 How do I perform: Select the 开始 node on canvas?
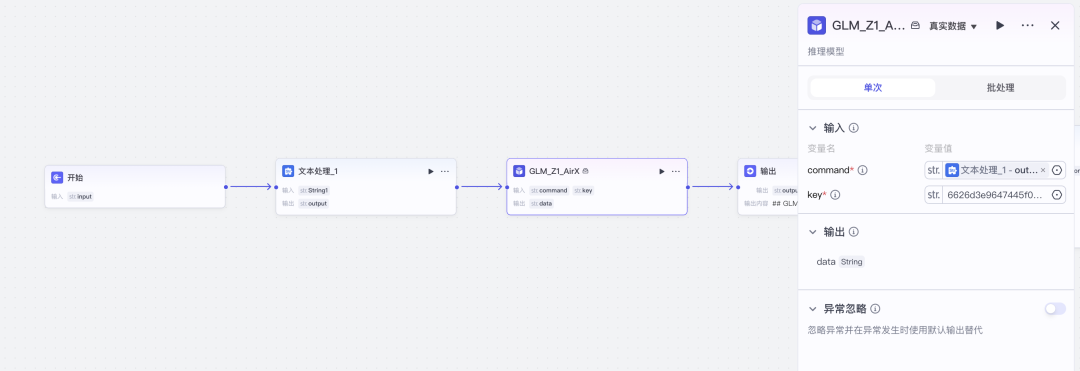(135, 187)
